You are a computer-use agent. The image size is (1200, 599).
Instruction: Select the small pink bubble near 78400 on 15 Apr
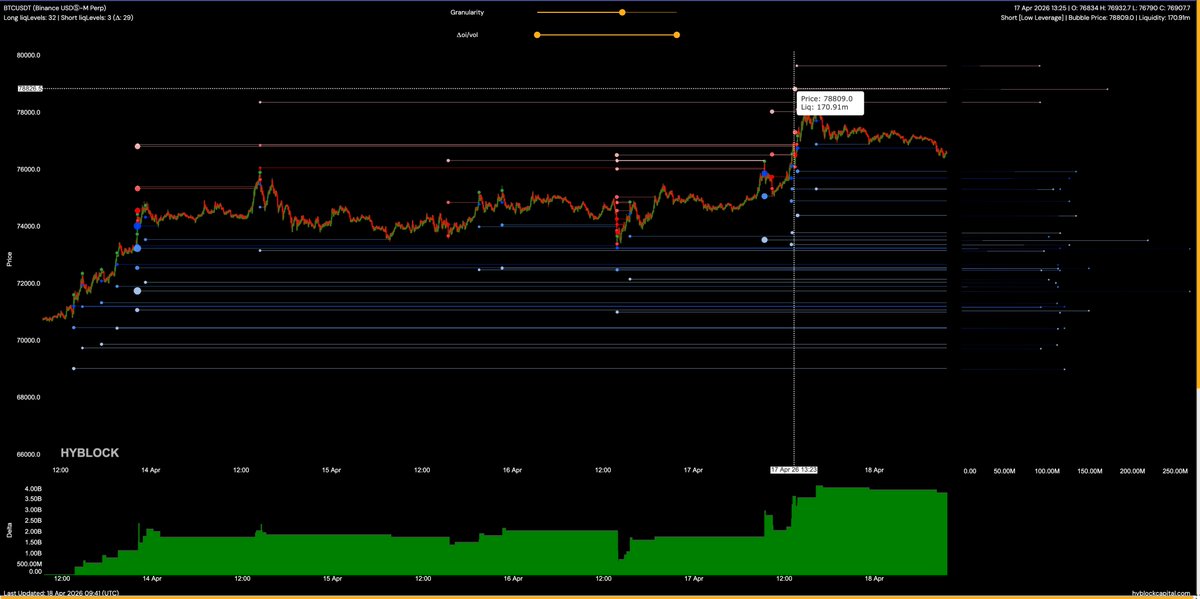pos(260,102)
